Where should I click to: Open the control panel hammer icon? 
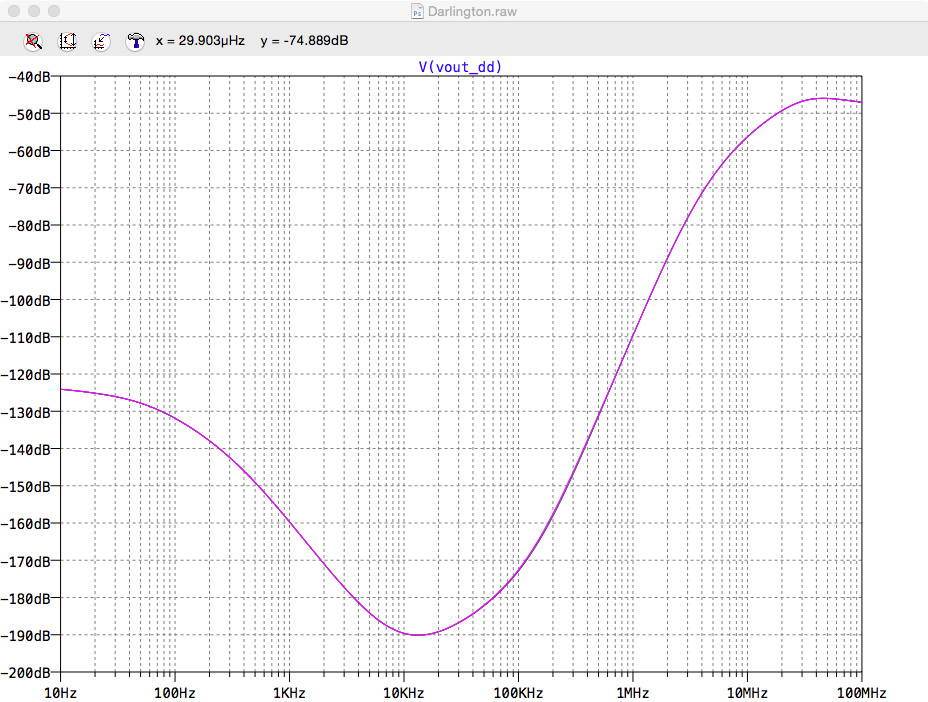coord(136,41)
